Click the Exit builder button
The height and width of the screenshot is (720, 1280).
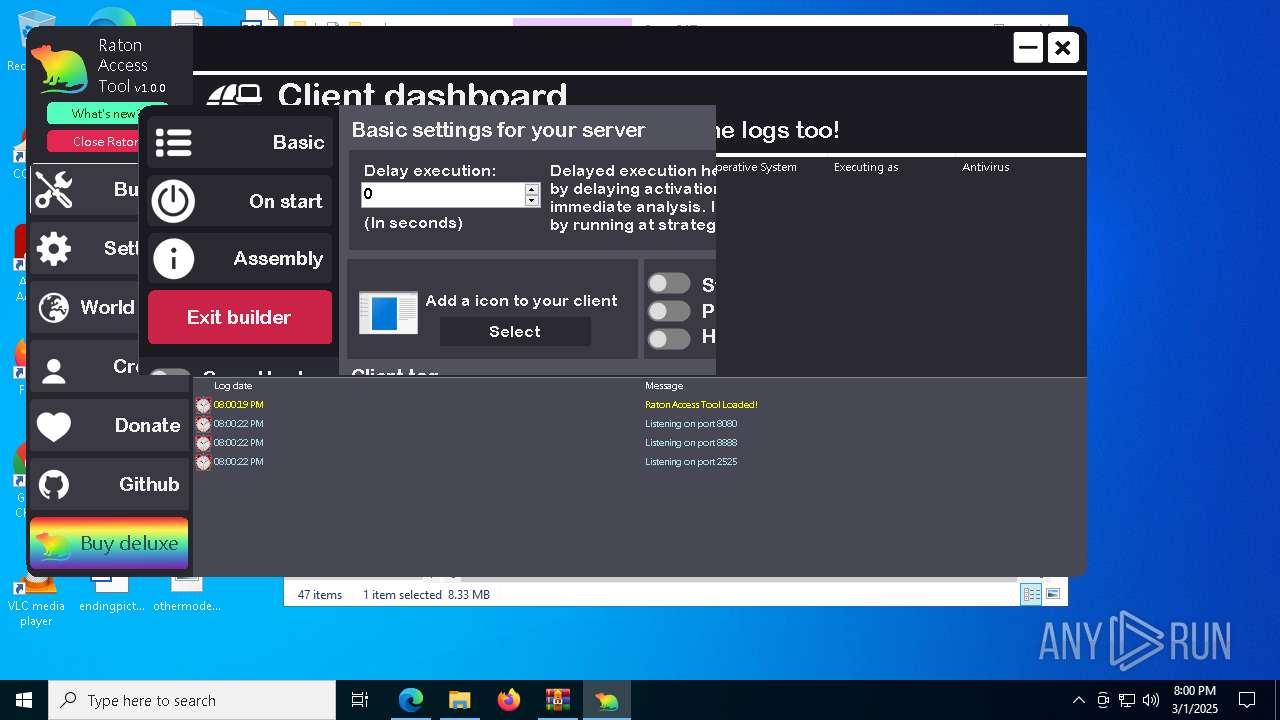[x=240, y=317]
